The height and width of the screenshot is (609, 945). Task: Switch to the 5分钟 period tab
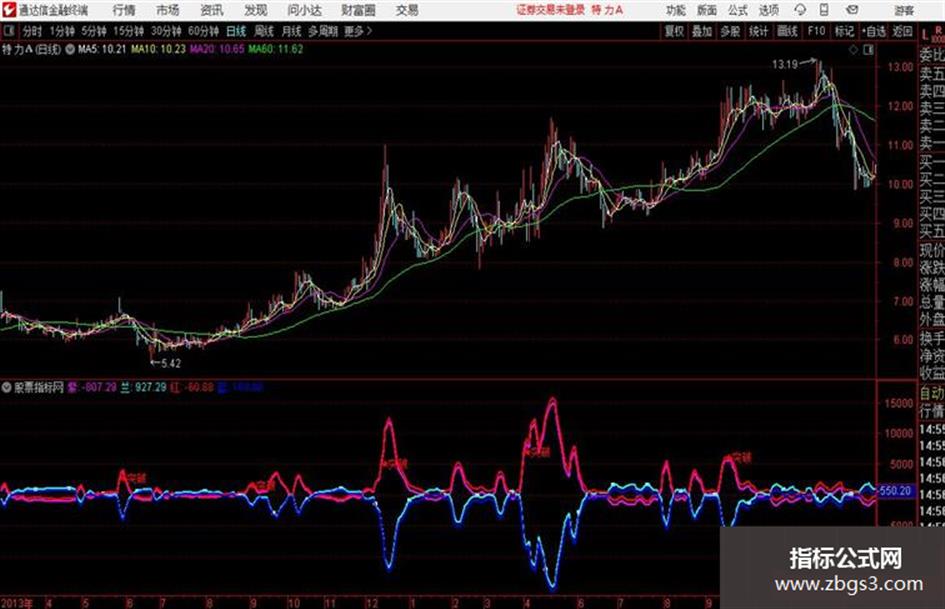point(94,31)
